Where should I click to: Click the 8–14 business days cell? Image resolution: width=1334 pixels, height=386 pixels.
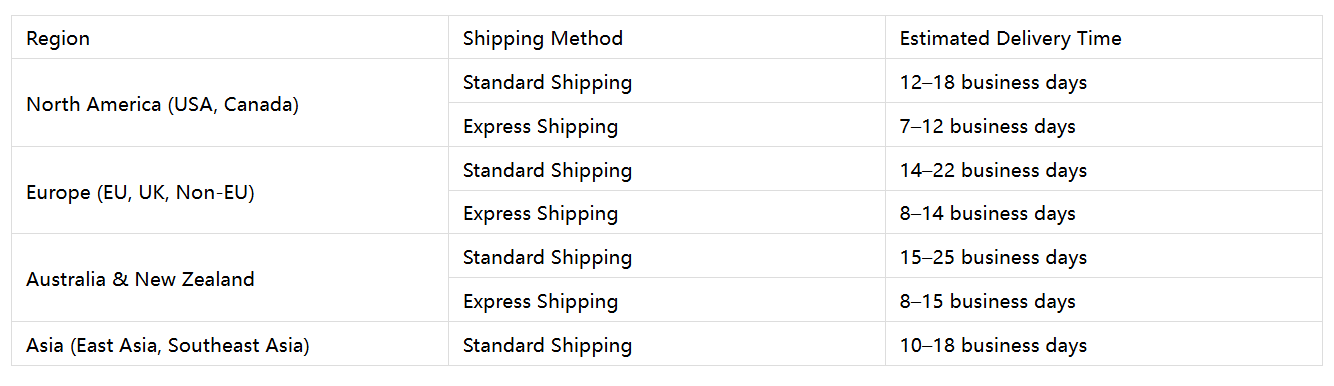[1104, 213]
